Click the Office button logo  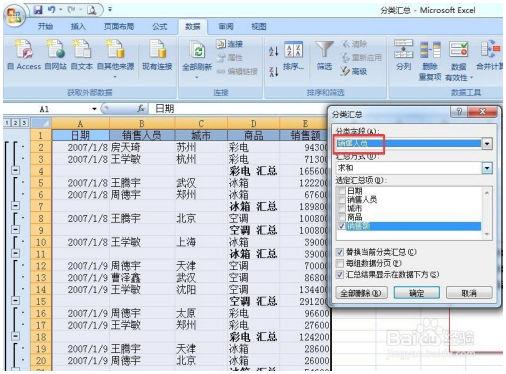coord(15,16)
